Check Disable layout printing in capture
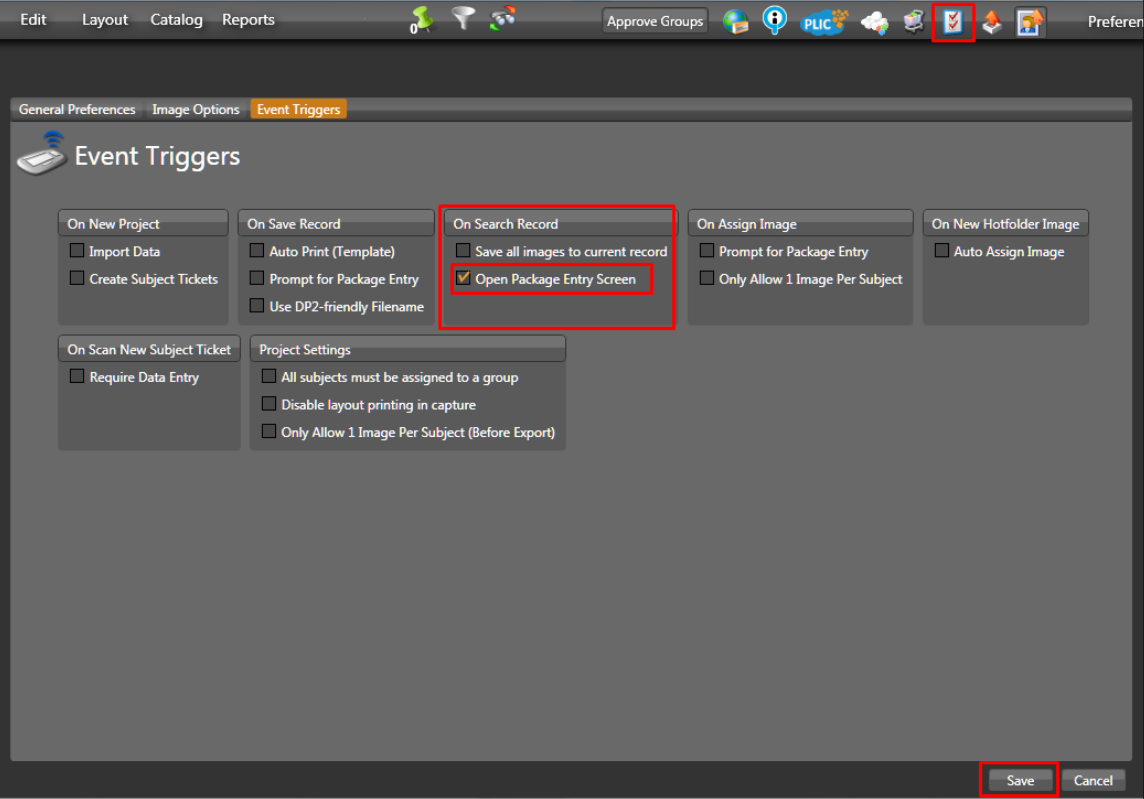The height and width of the screenshot is (799, 1144). pyautogui.click(x=268, y=404)
